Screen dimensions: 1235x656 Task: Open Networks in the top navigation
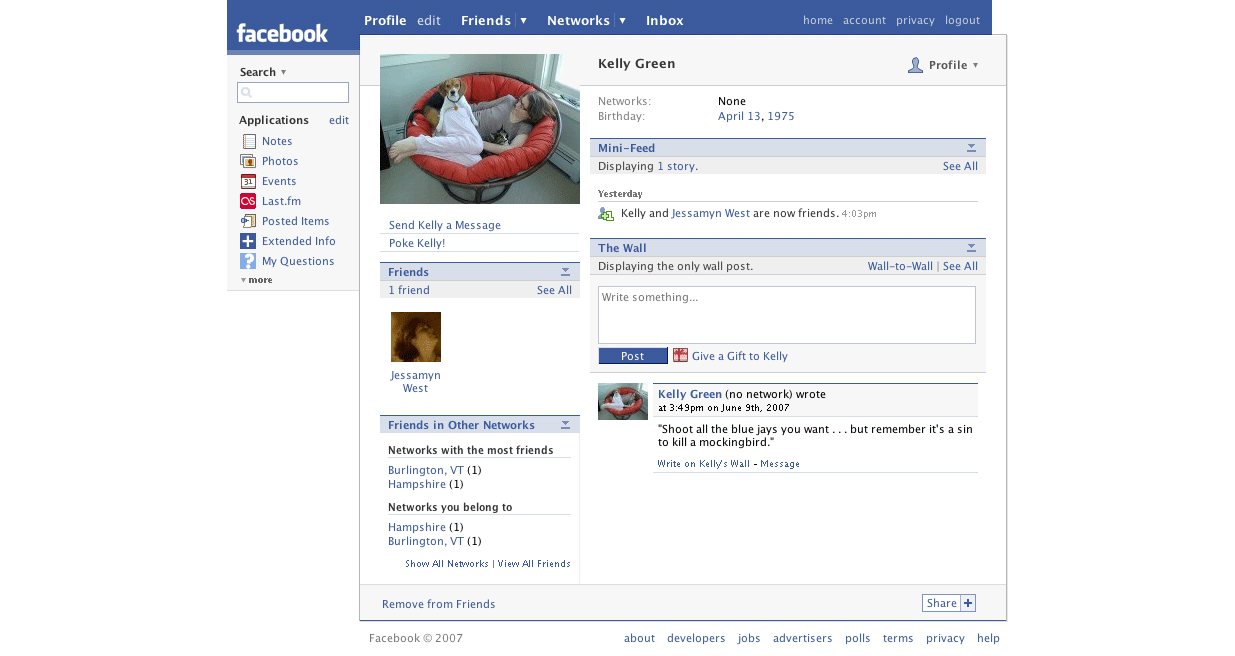pyautogui.click(x=578, y=20)
